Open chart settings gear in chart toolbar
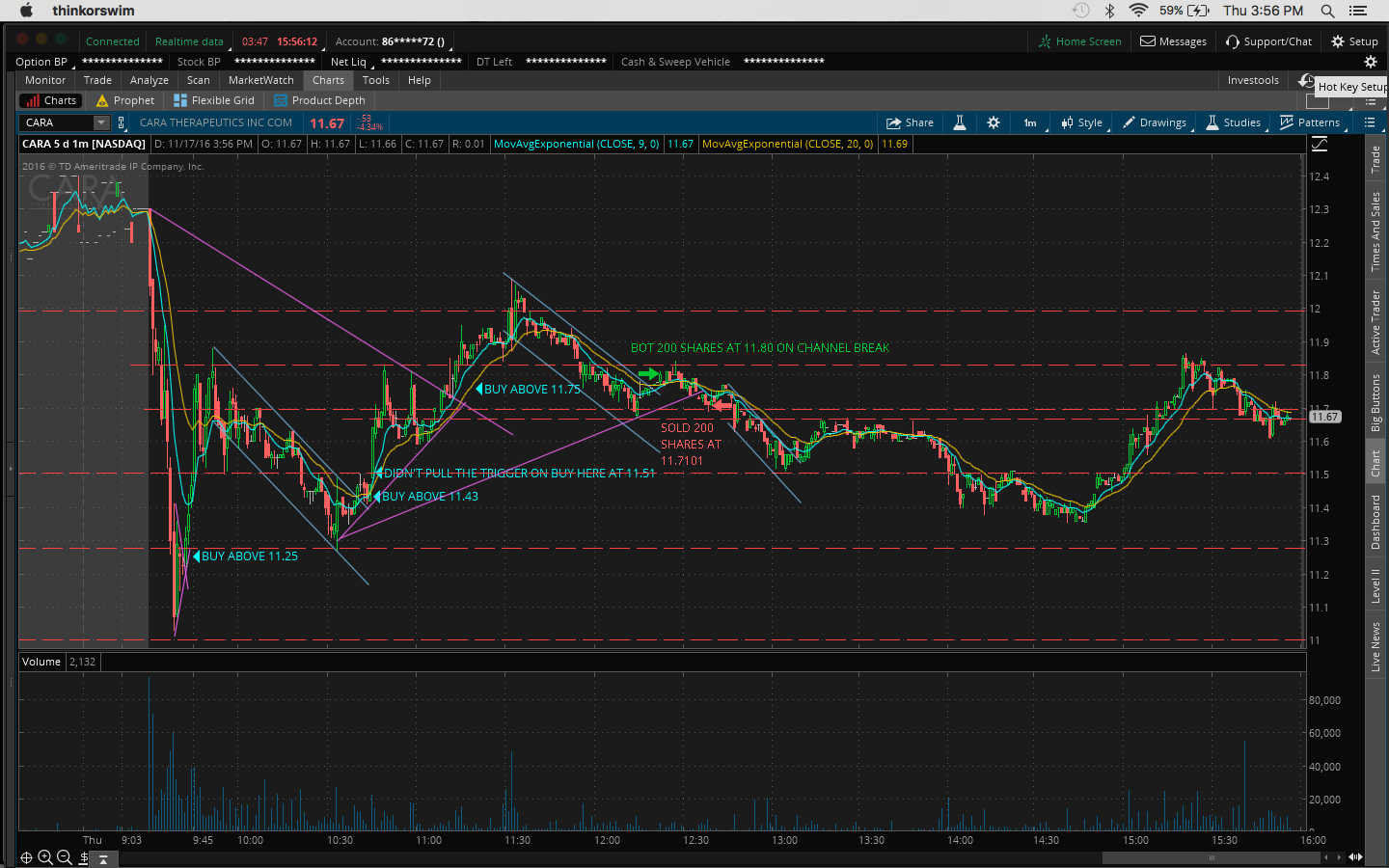This screenshot has width=1389, height=868. pyautogui.click(x=994, y=122)
